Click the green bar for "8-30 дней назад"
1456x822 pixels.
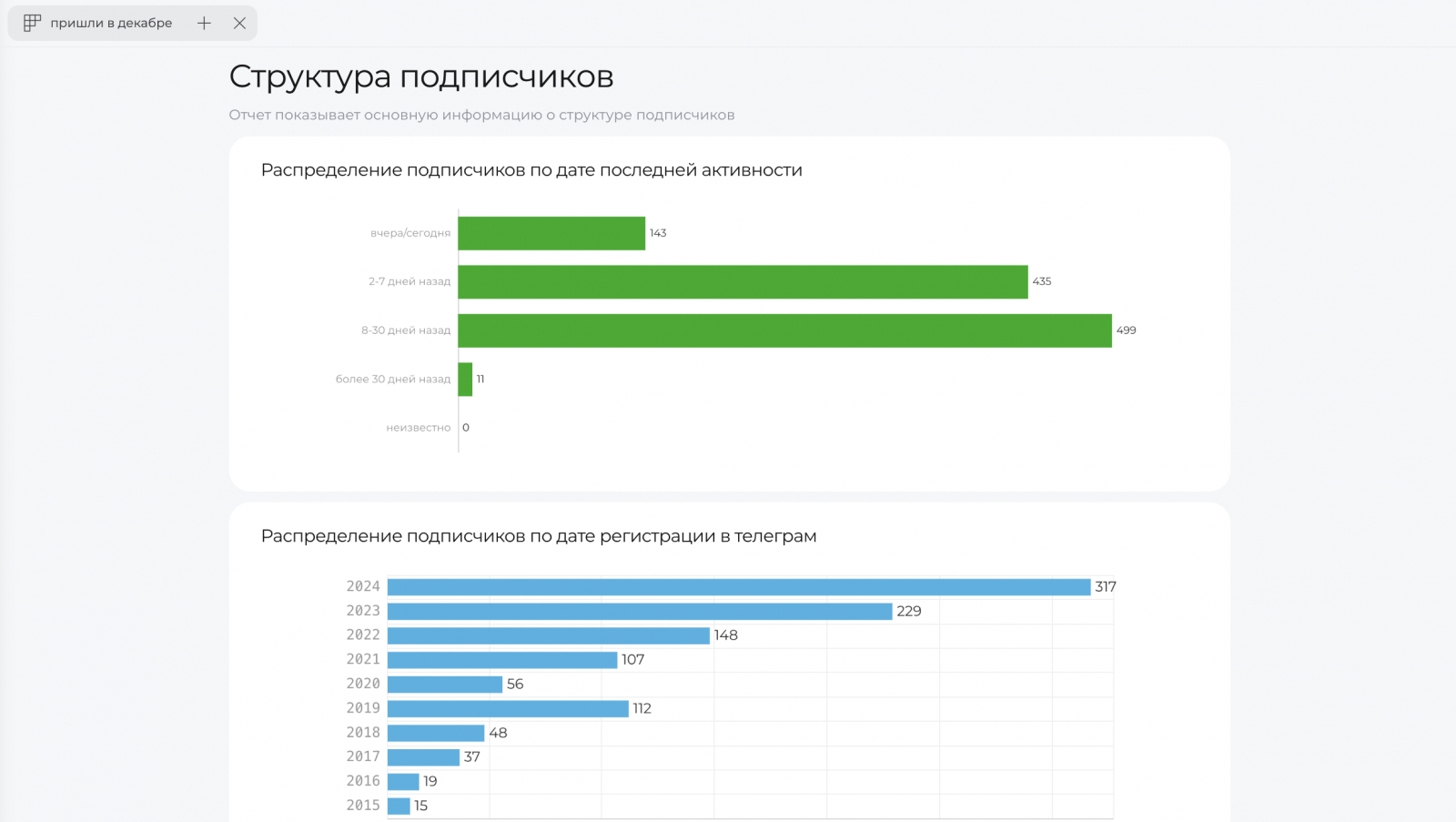click(784, 330)
